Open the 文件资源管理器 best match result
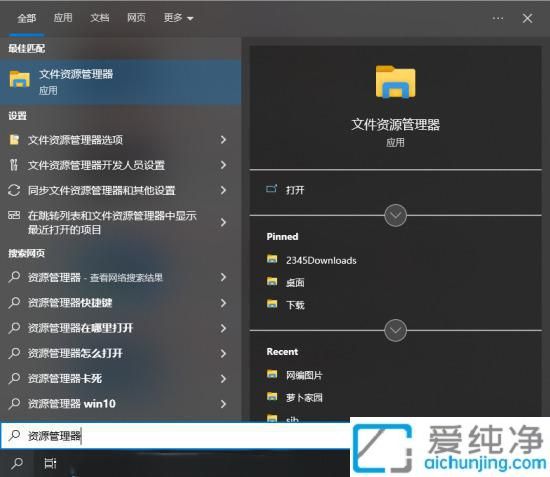Screen dimensions: 550x477 point(120,82)
